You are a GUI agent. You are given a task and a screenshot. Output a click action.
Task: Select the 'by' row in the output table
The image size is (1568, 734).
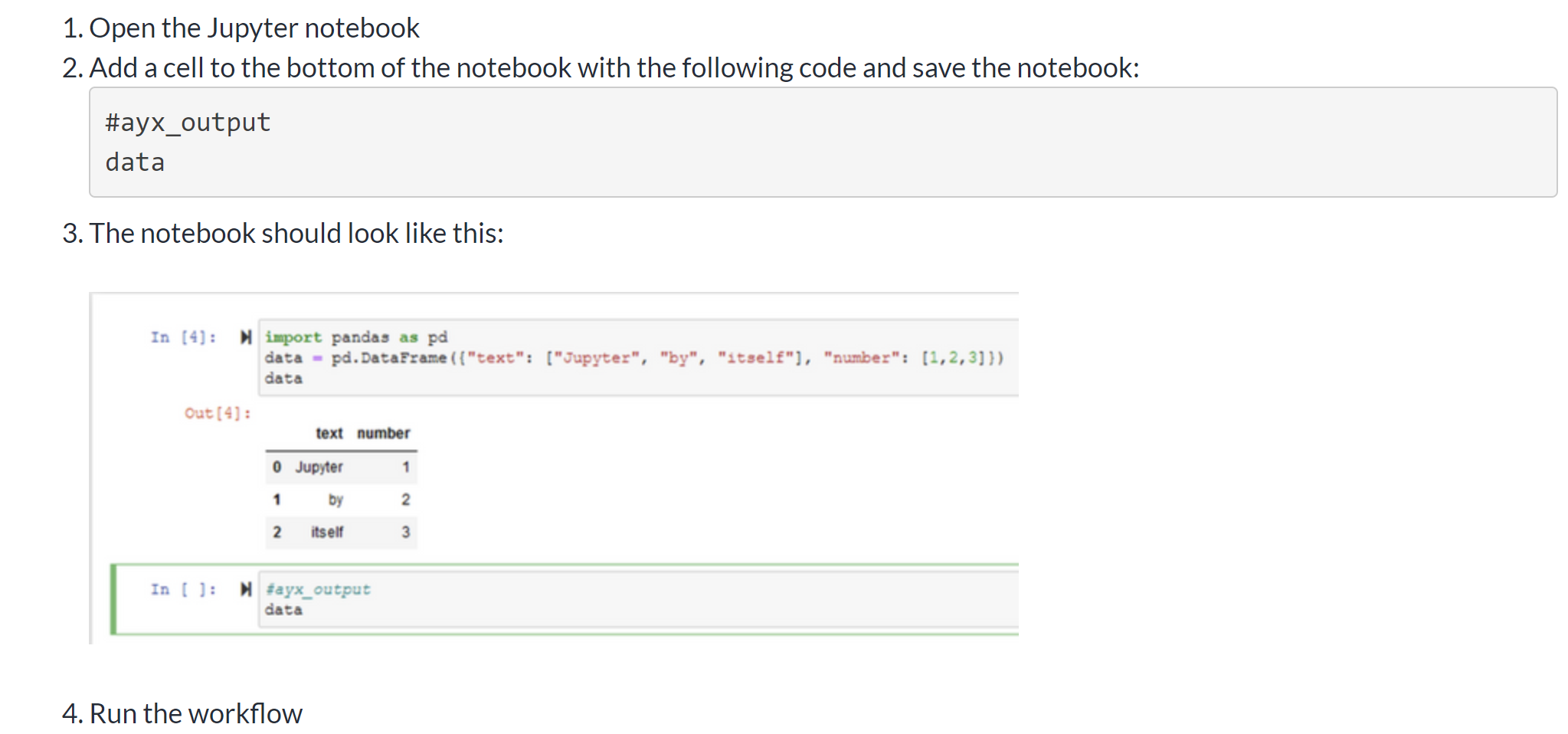click(x=342, y=500)
